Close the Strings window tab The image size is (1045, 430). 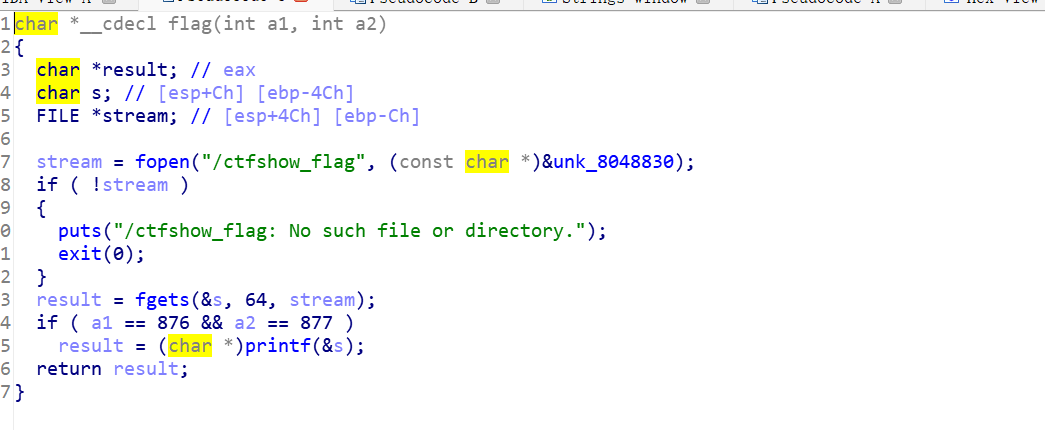click(703, 3)
